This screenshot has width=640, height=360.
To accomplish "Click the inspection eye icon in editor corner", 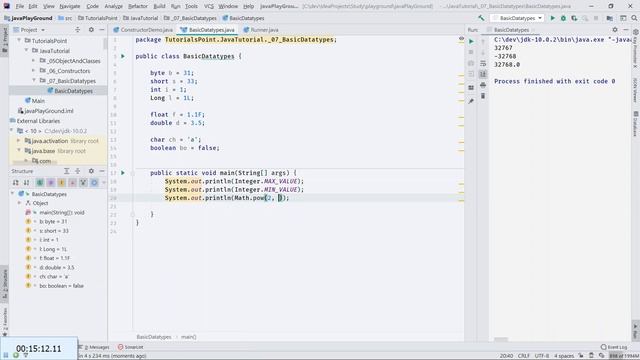I will (x=461, y=39).
